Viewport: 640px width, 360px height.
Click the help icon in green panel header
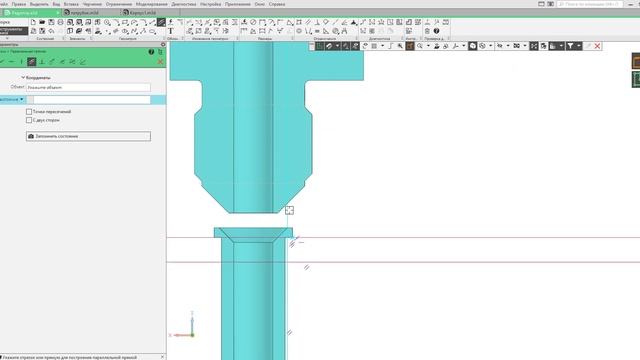coord(151,52)
